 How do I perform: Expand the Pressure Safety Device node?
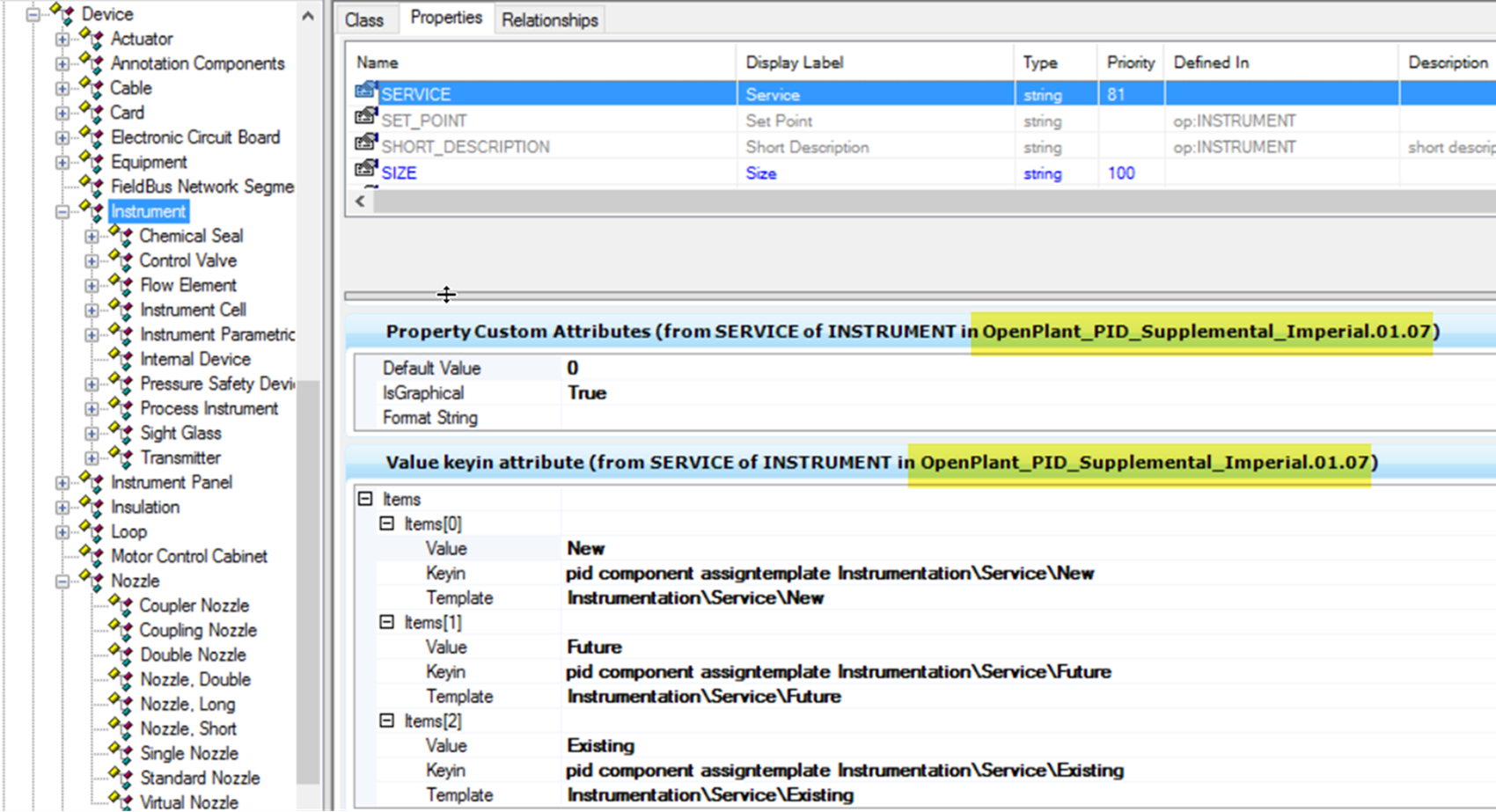click(92, 384)
